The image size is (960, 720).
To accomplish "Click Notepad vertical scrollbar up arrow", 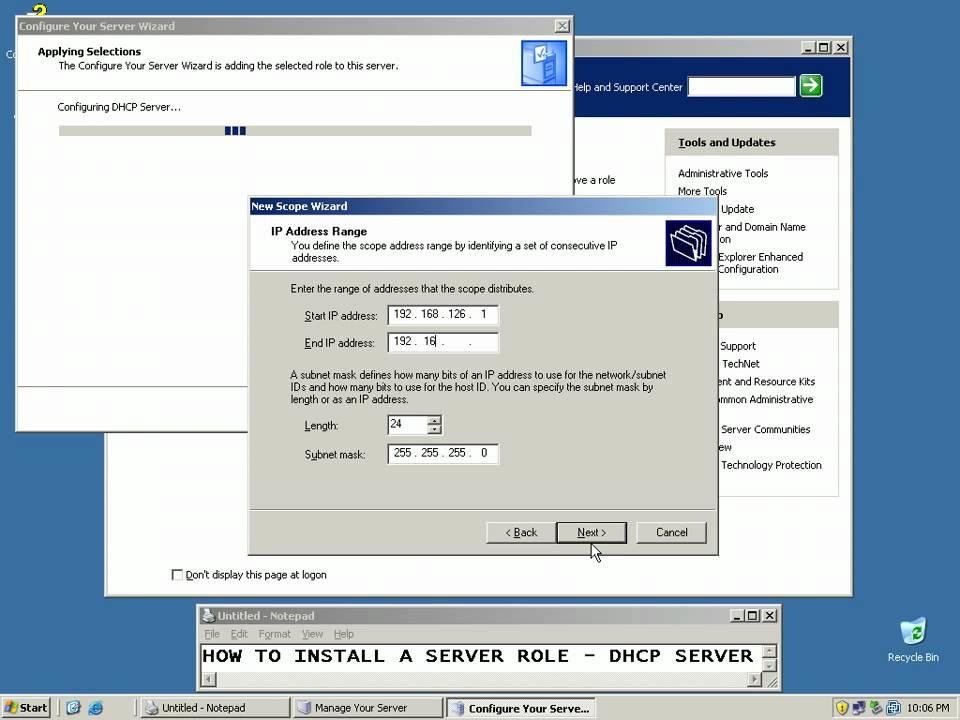I will click(x=770, y=651).
